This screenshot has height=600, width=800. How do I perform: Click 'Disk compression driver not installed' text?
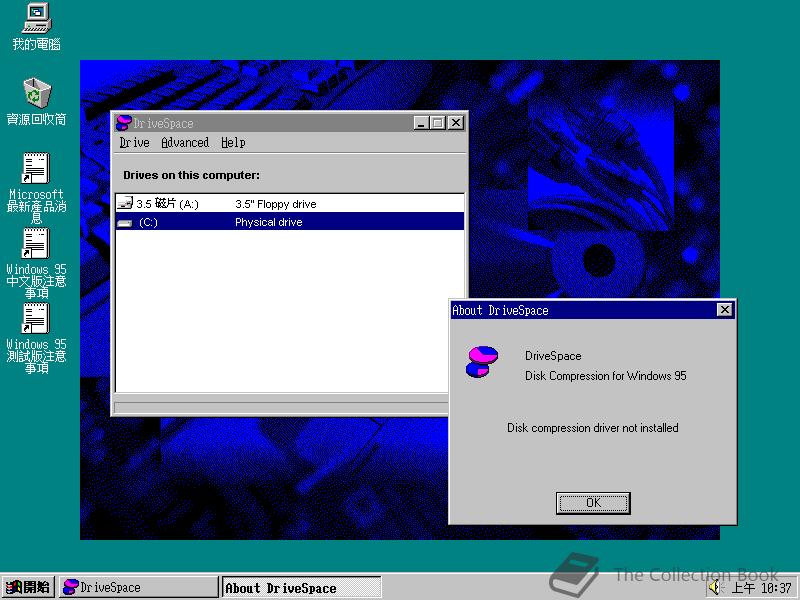click(x=592, y=428)
